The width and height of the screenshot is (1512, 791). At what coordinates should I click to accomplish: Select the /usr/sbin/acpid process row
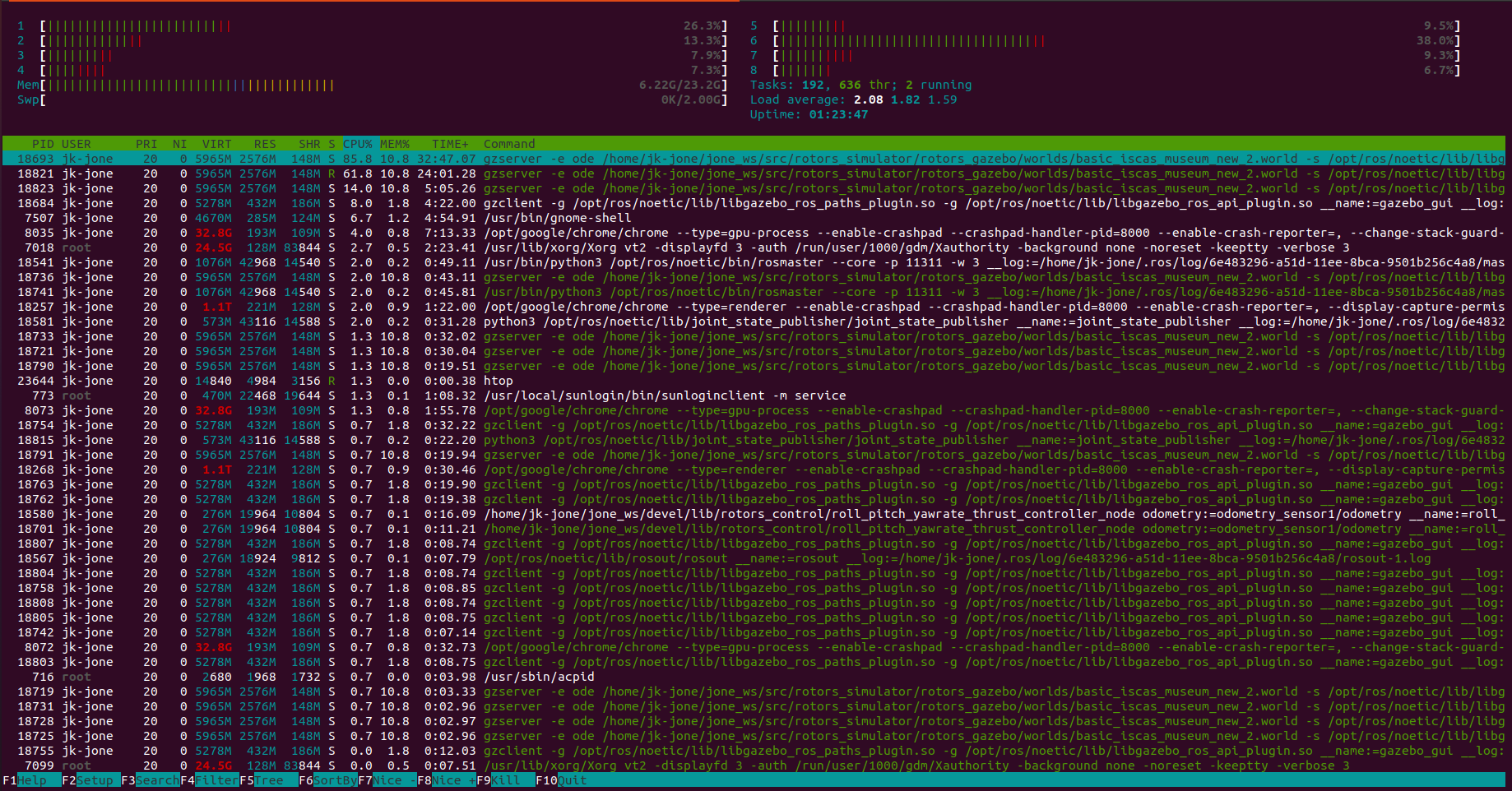point(754,677)
